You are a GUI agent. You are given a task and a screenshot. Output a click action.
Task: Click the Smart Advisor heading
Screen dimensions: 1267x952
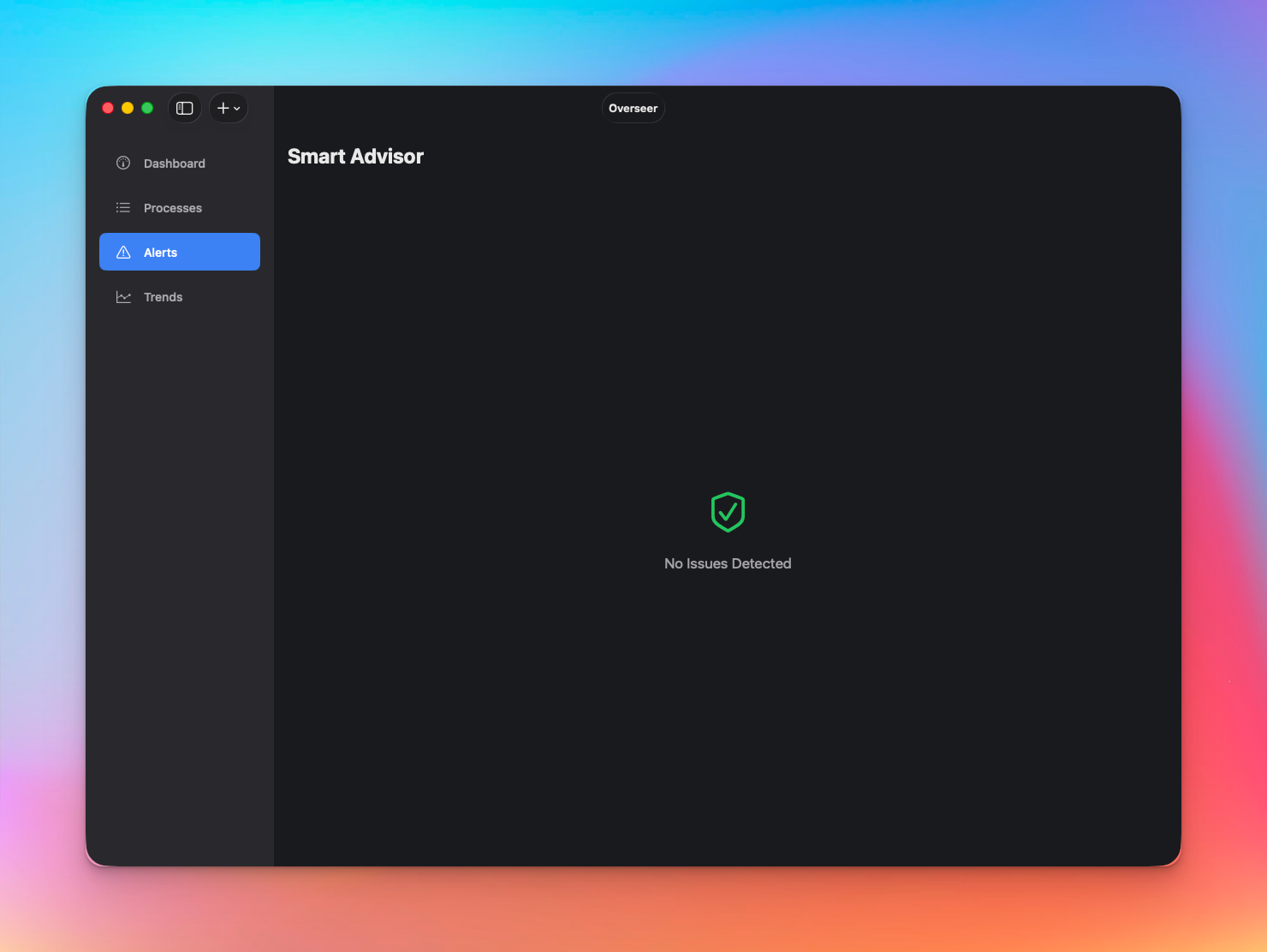[x=355, y=157]
